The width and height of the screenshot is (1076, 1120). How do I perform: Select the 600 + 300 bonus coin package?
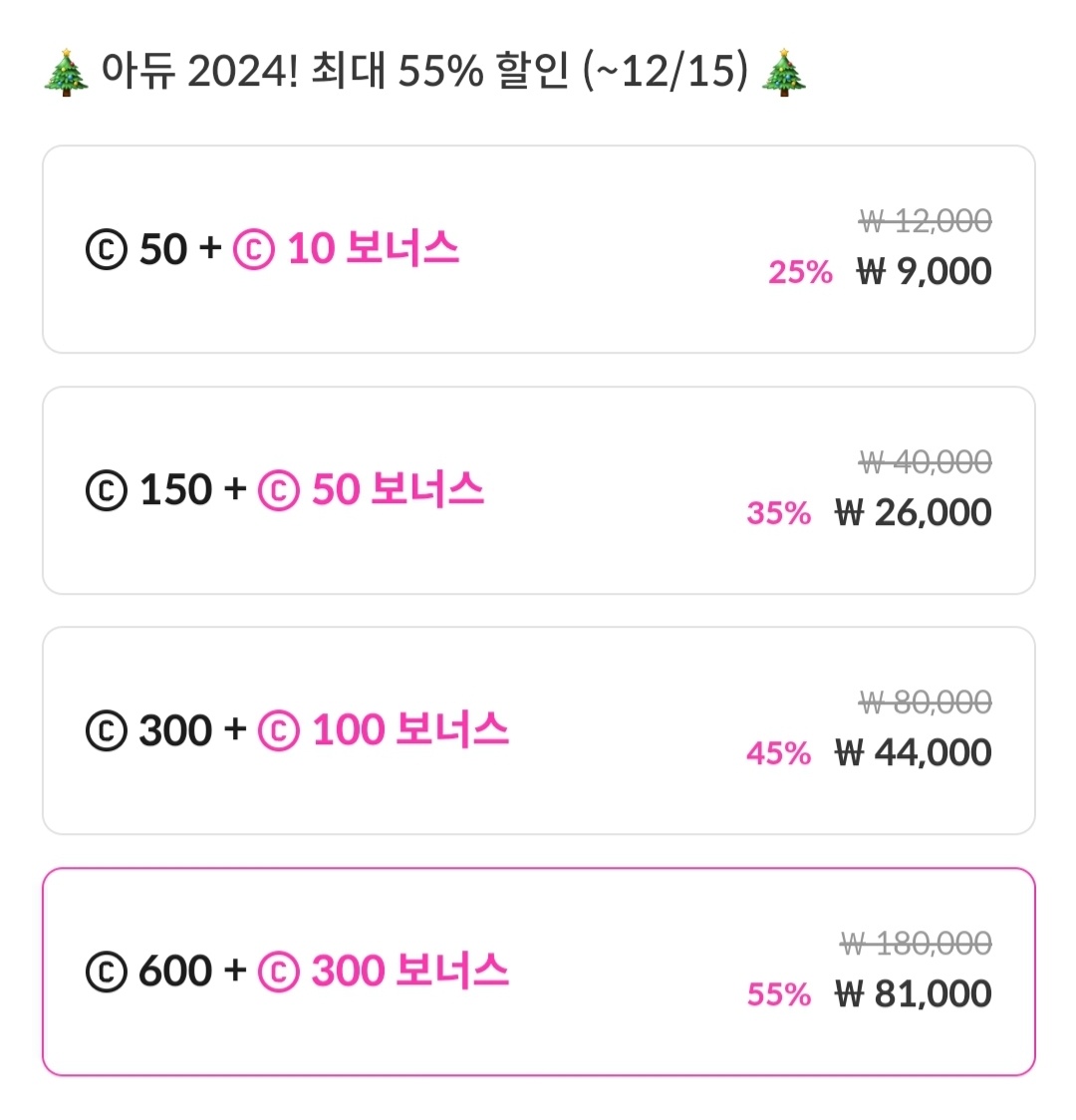click(538, 972)
